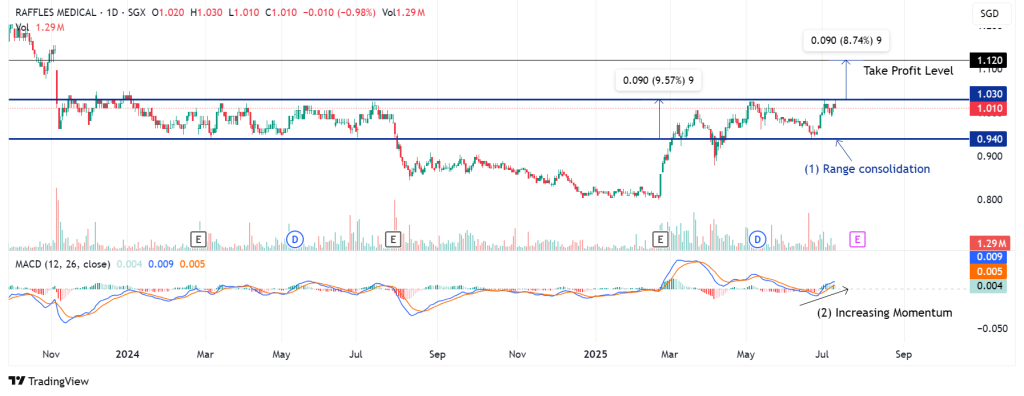
Task: Click the upcoming pink earnings E marker
Action: click(x=857, y=239)
